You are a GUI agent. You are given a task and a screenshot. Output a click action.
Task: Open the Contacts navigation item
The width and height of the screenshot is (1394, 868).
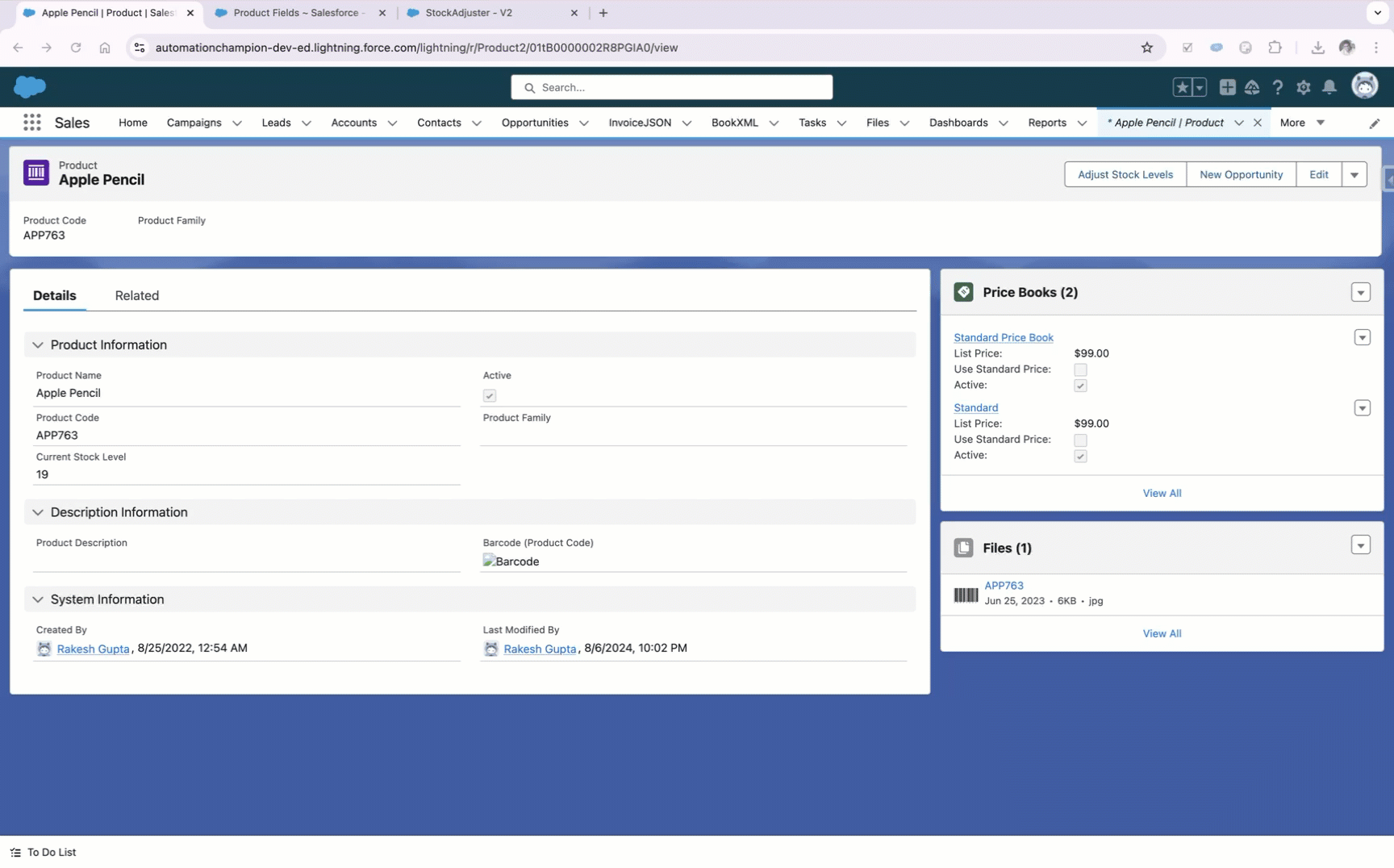(x=439, y=123)
